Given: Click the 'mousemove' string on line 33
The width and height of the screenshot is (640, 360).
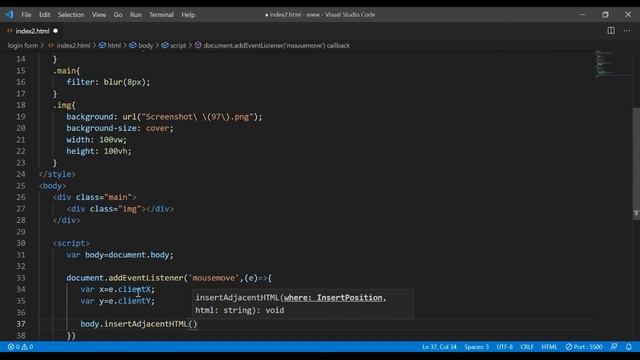Looking at the screenshot, I should tap(214, 278).
